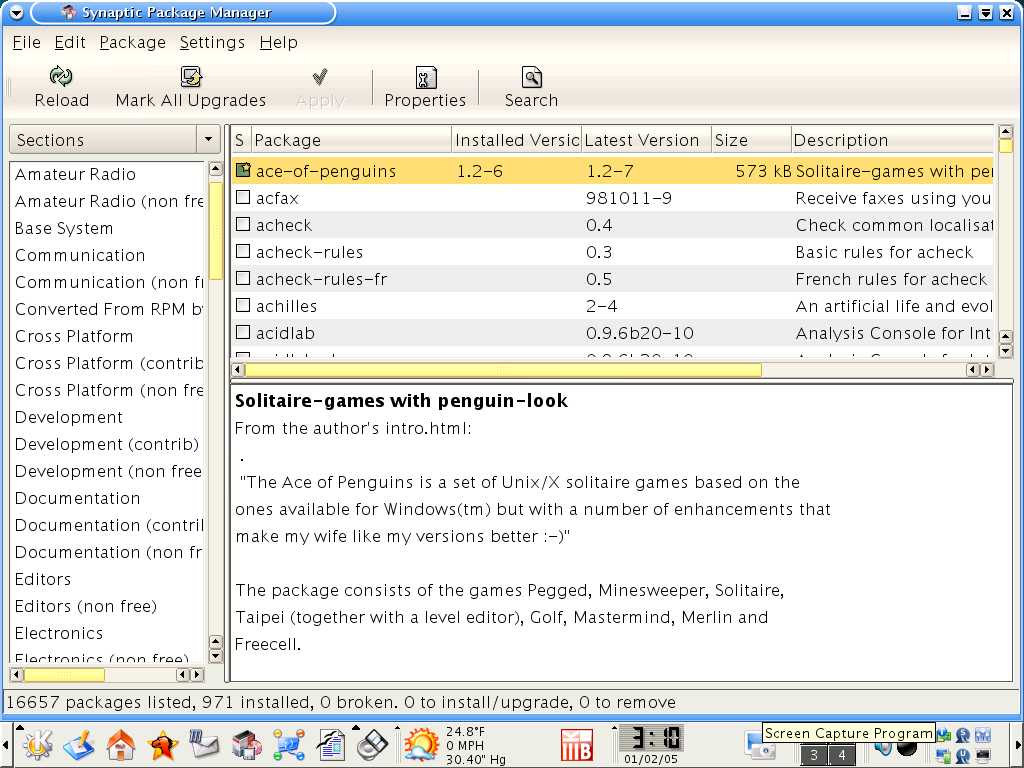Click the package list horizontal scrollbar
This screenshot has width=1024, height=768.
600,370
